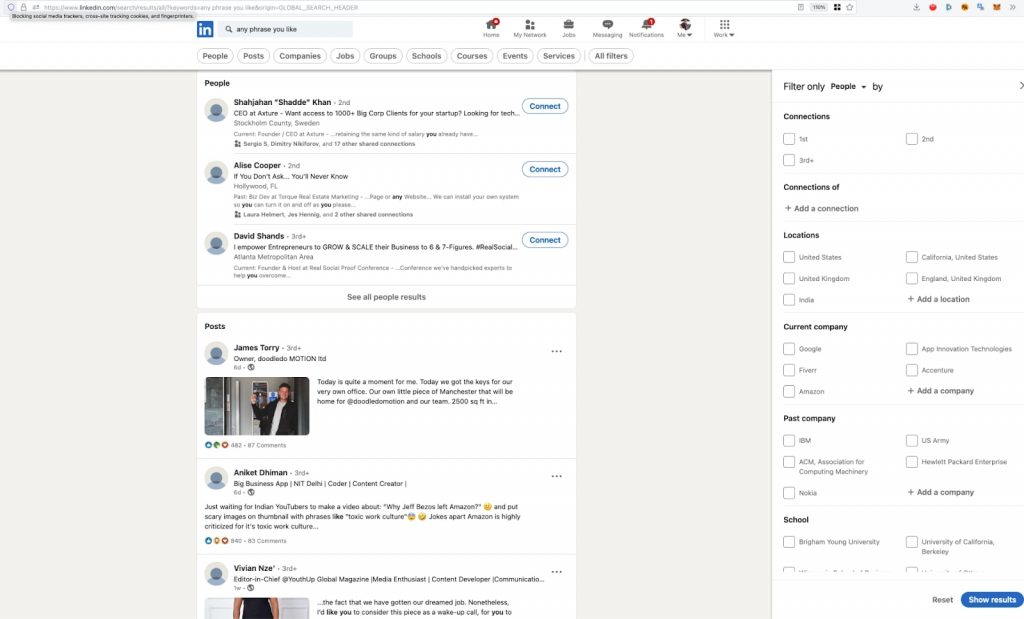Screen dimensions: 1024x619
Task: Click Vivian Nze's profile avatar
Action: click(216, 574)
